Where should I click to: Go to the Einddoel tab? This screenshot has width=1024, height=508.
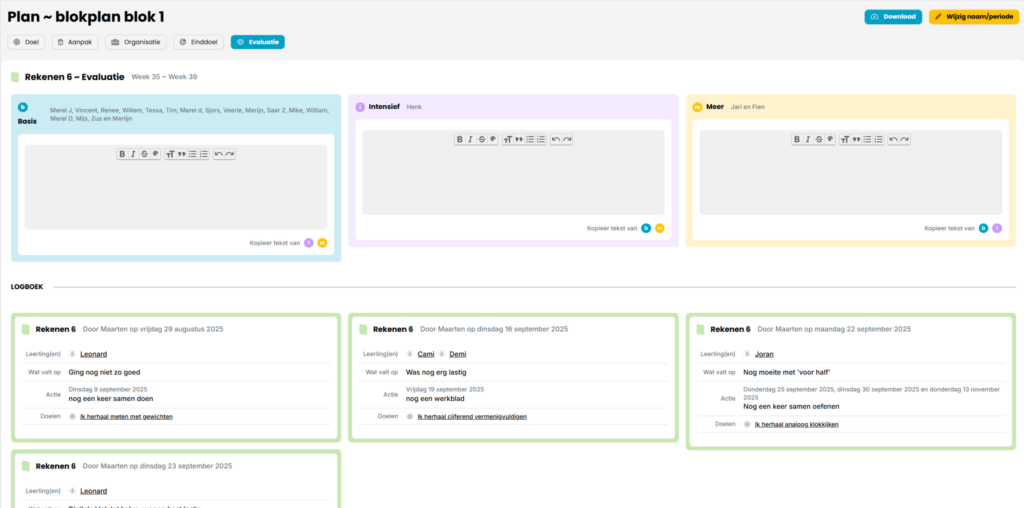[198, 42]
